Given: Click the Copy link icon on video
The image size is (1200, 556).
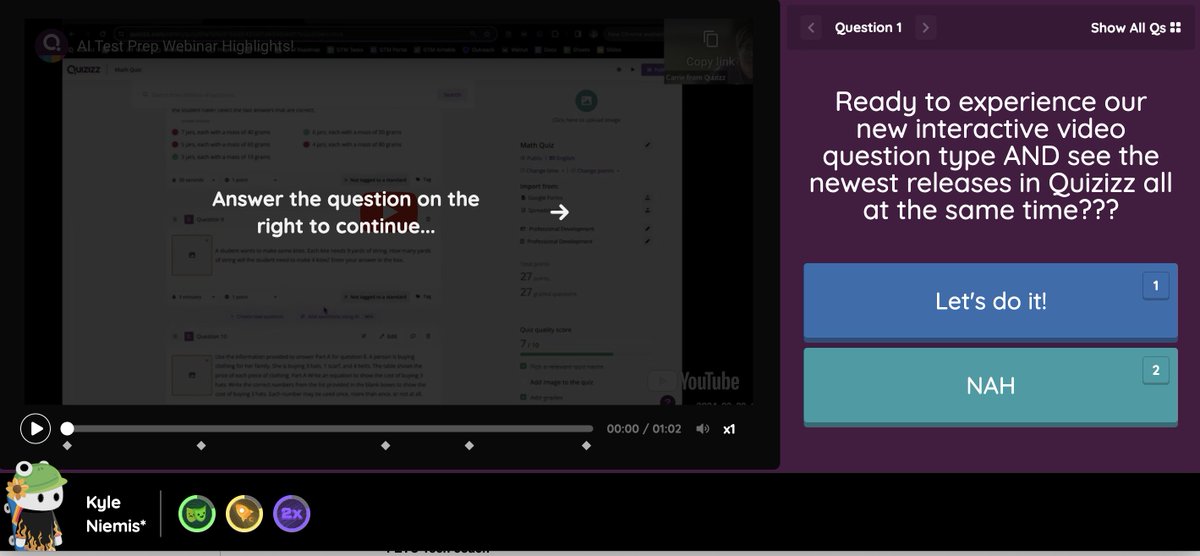Looking at the screenshot, I should 711,40.
